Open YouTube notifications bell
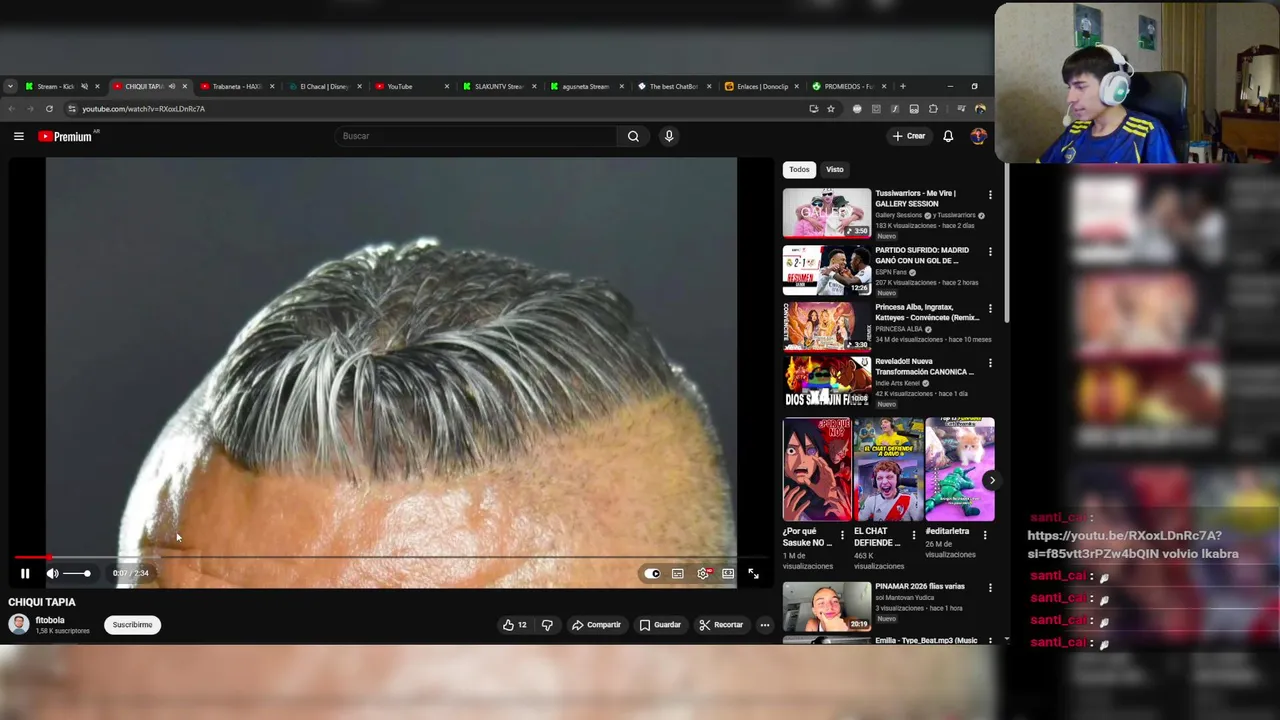Screen dimensions: 1280x720 pos(948,136)
